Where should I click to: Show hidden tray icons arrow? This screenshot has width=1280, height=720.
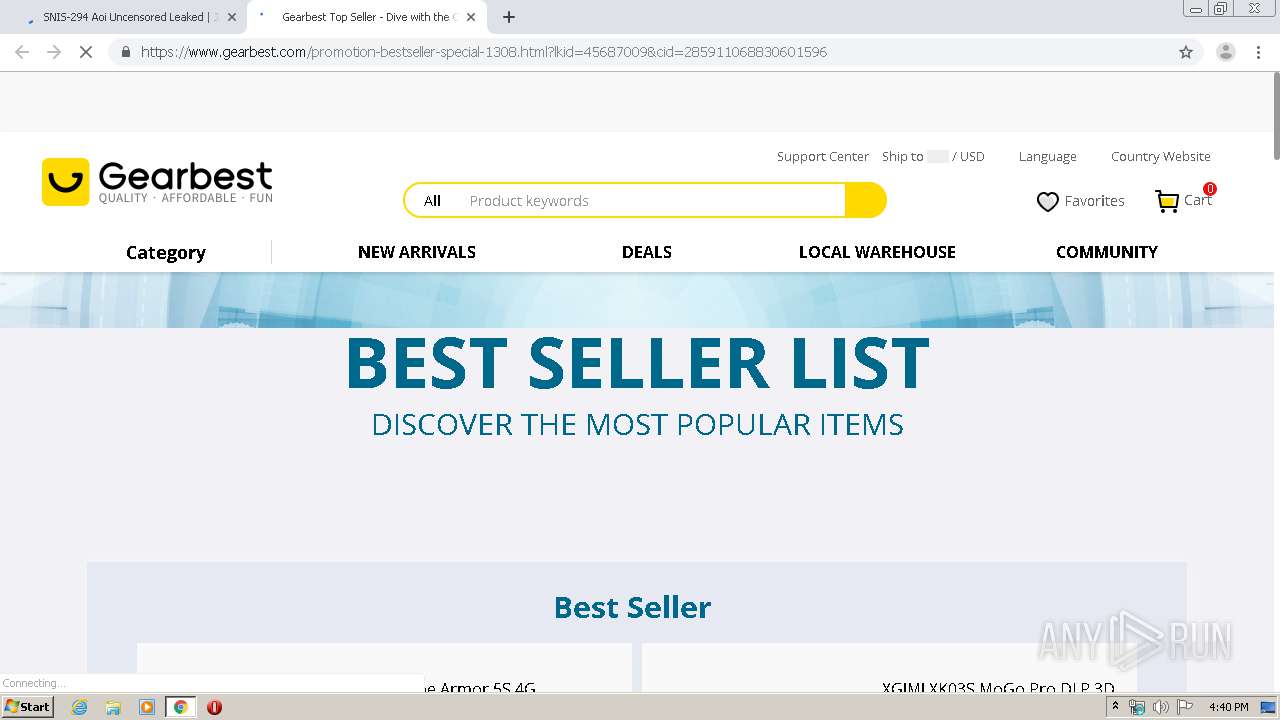tap(1116, 707)
